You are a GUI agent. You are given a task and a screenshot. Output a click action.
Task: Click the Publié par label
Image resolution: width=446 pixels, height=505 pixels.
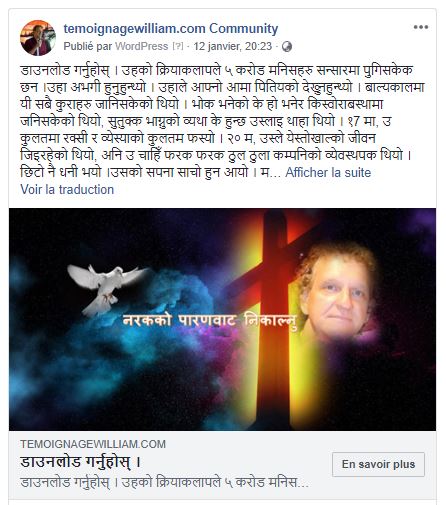click(x=88, y=46)
